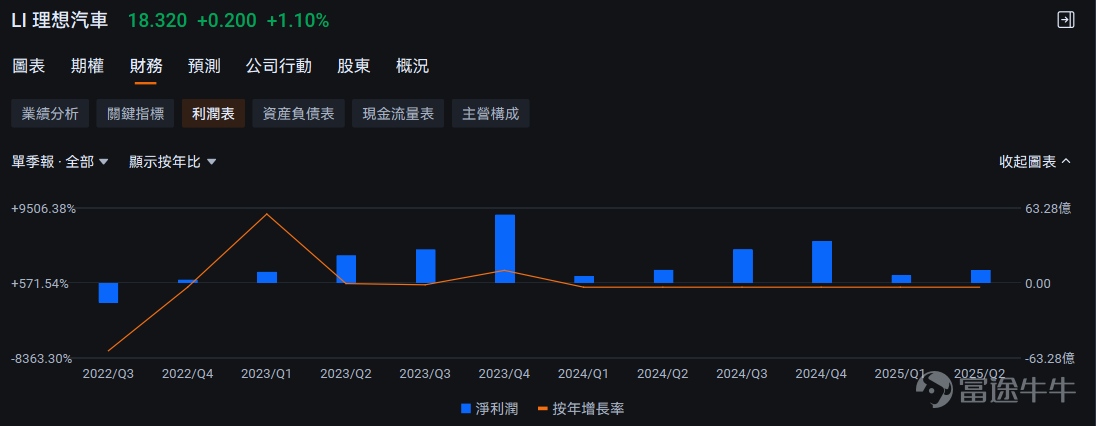Click the 18.320 stock price

pos(157,21)
